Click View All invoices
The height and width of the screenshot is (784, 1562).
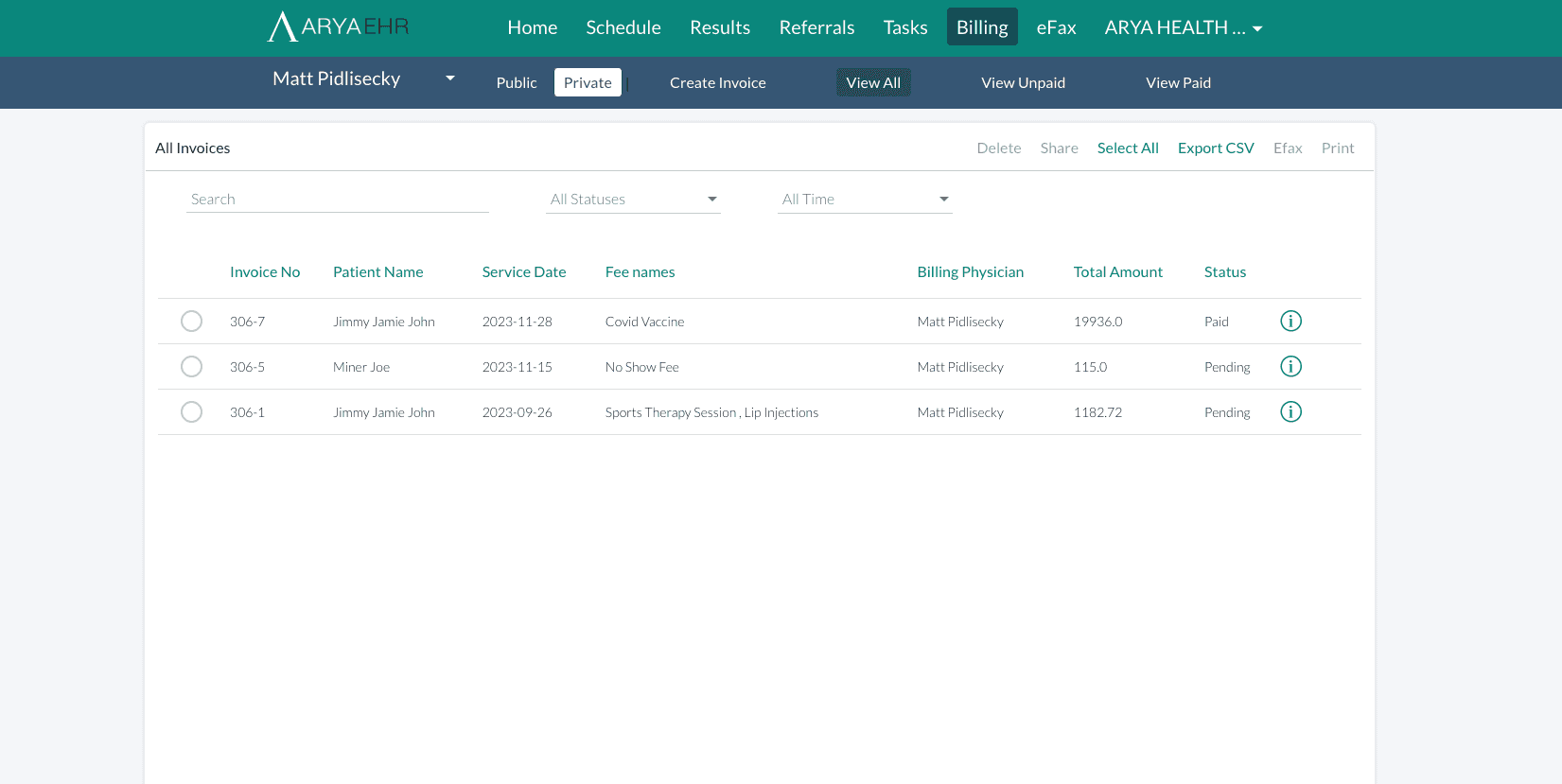pos(873,82)
